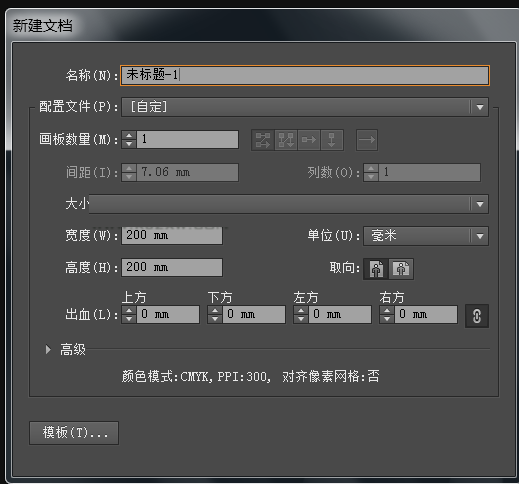
Task: Expand the 高级 advanced section
Action: 48,349
